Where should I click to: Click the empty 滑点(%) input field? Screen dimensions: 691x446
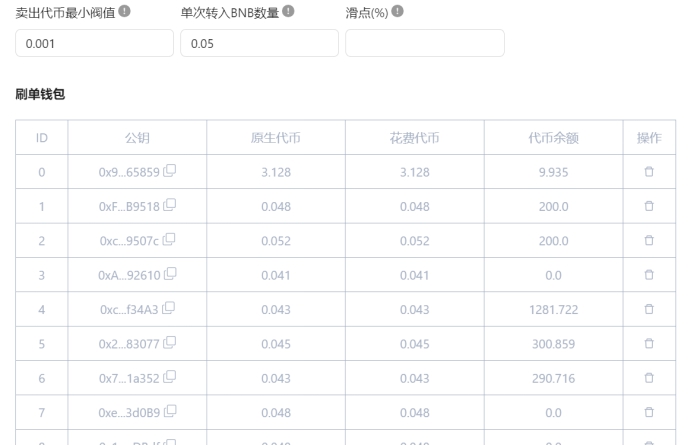[424, 43]
